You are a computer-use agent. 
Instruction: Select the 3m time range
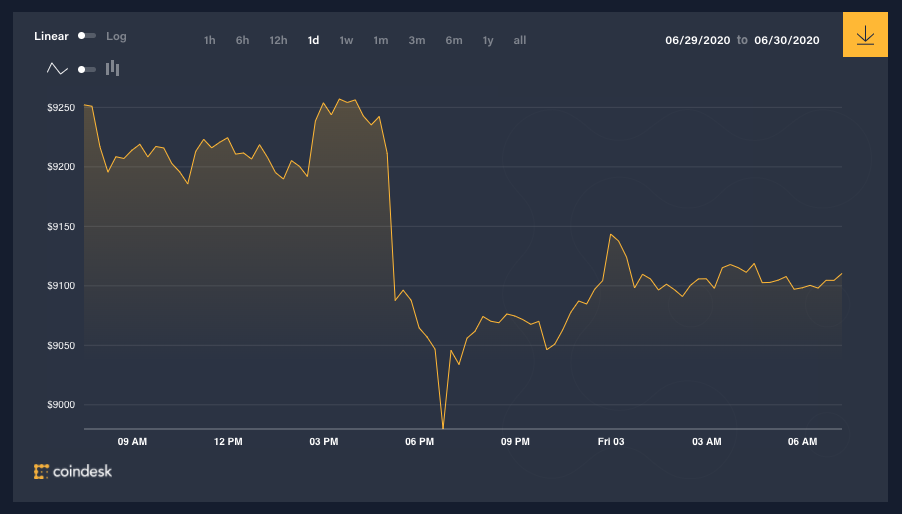coord(417,40)
